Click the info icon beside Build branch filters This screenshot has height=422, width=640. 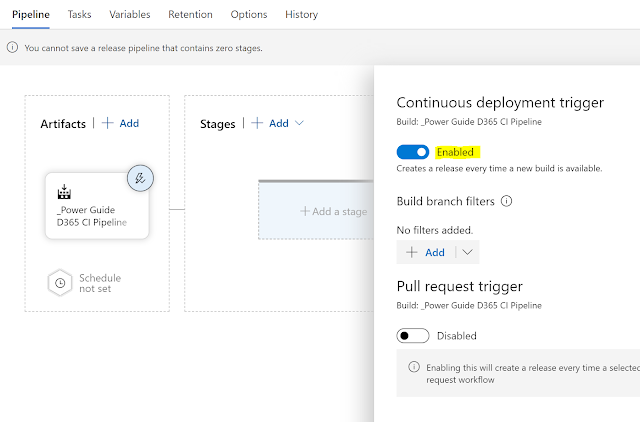click(506, 201)
